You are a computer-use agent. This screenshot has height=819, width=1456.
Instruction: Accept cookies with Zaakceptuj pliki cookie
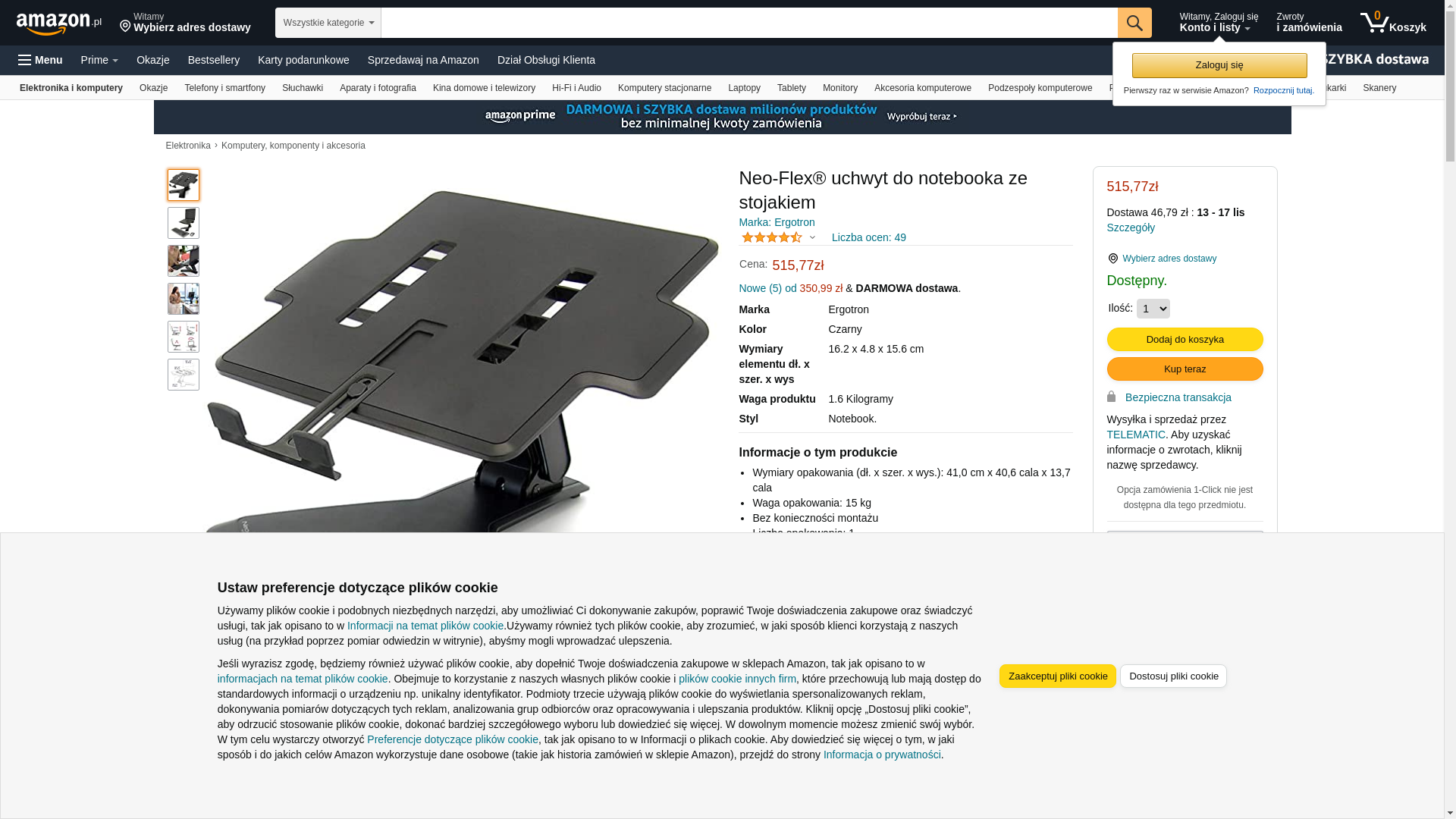tap(1057, 676)
